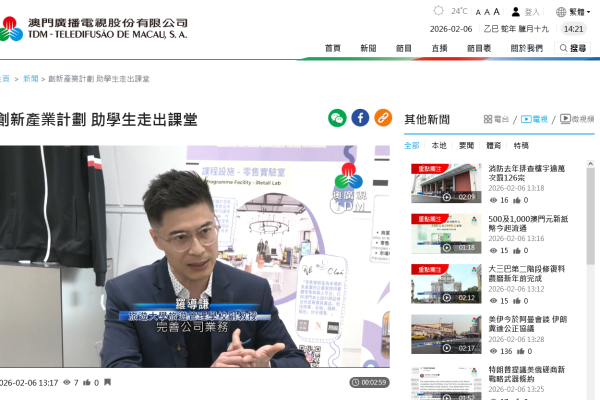Click the user login icon
The width and height of the screenshot is (600, 400).
(x=516, y=11)
